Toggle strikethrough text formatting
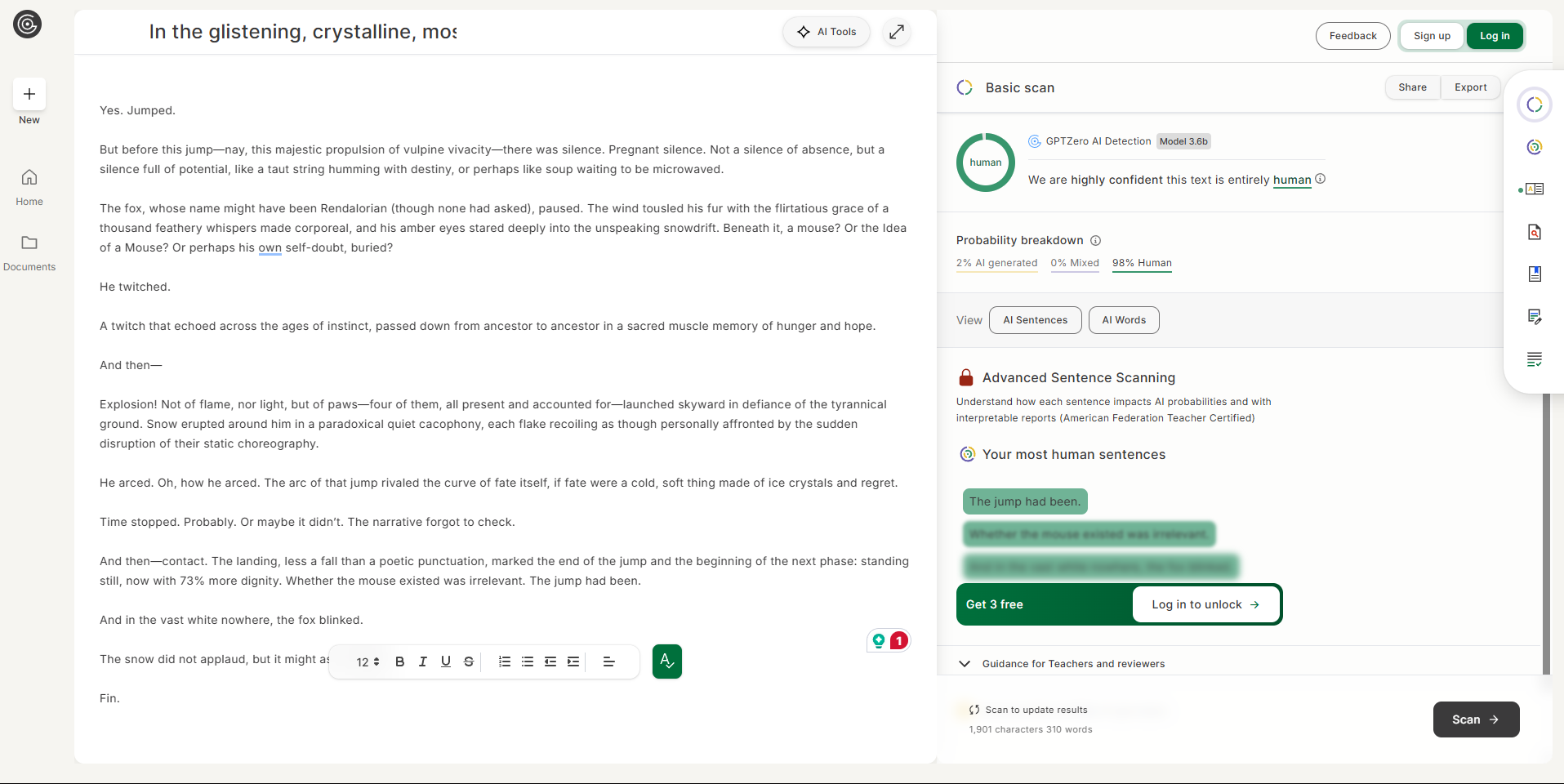1564x784 pixels. [x=469, y=661]
